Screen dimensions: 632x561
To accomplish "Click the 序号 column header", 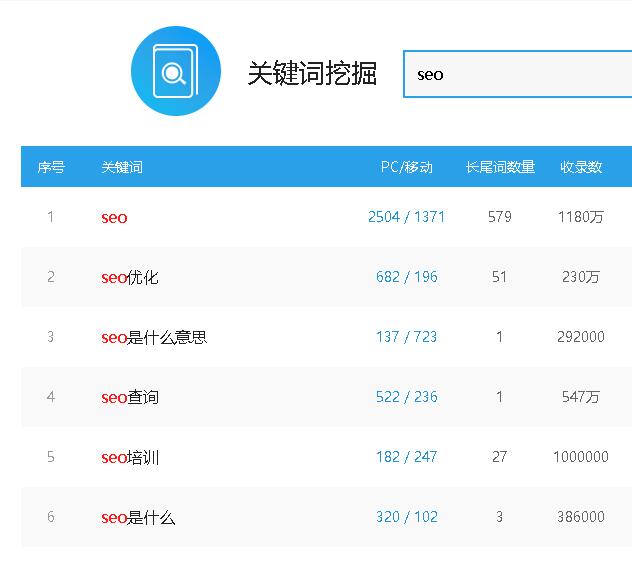I will coord(51,167).
